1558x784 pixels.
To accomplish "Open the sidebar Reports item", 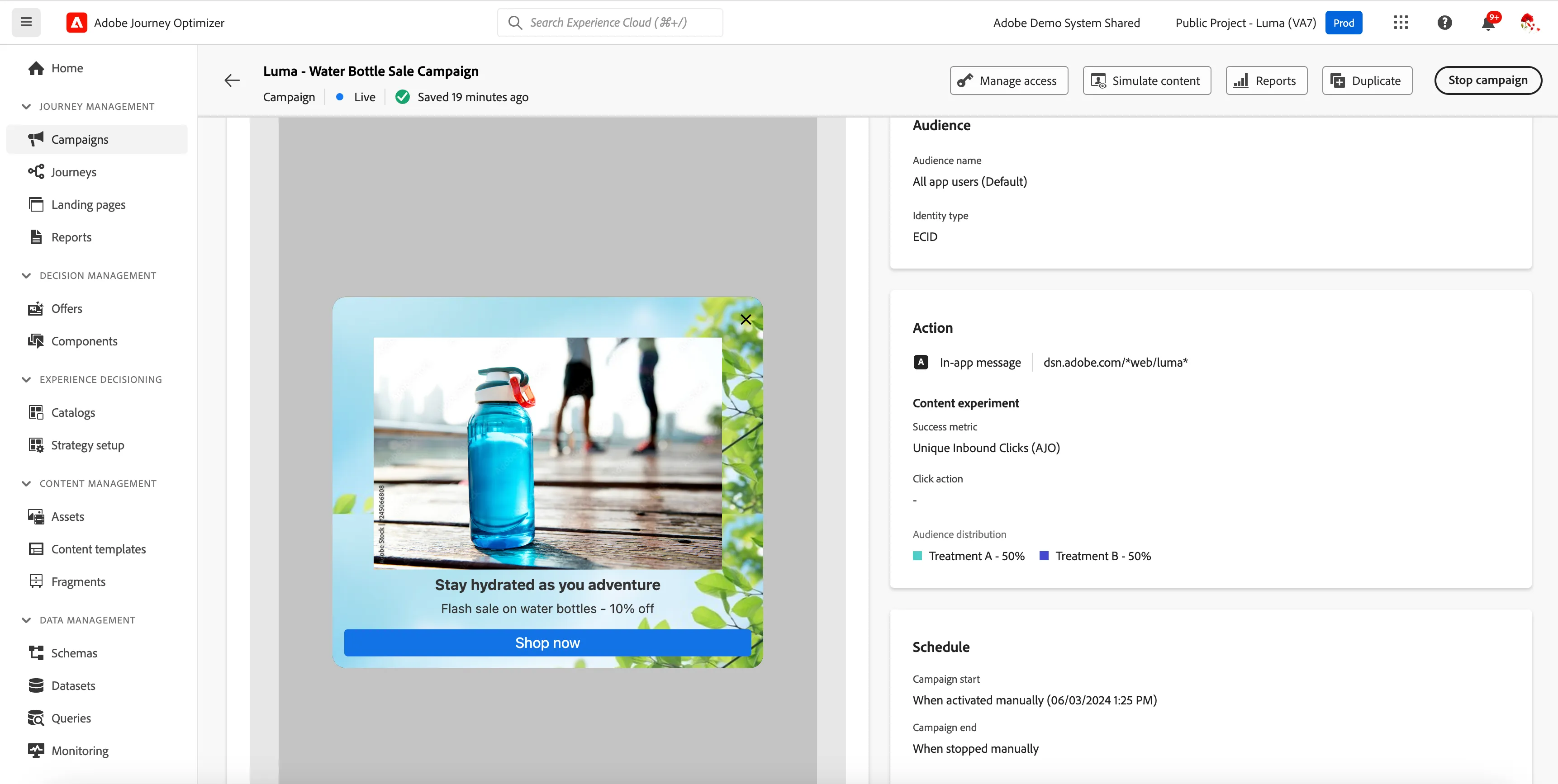I will tap(97, 237).
